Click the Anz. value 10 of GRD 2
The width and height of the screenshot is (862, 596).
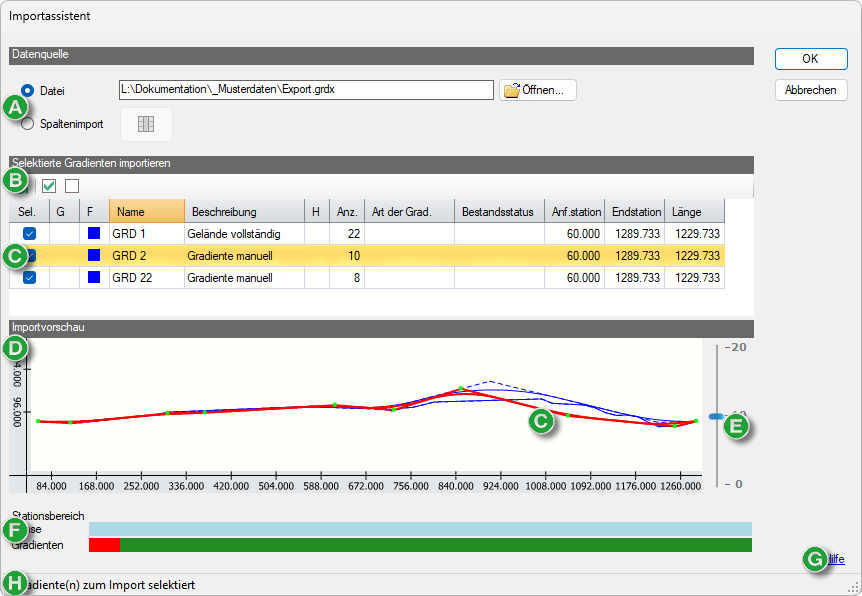point(347,256)
